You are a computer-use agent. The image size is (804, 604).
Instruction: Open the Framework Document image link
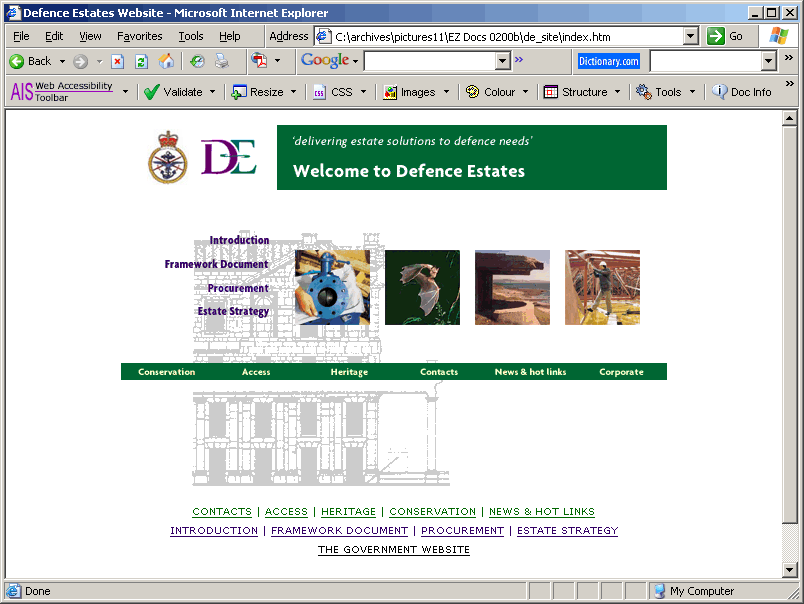click(216, 264)
